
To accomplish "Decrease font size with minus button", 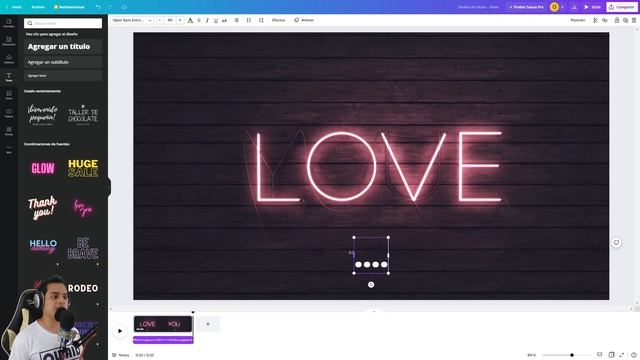I will (x=160, y=20).
